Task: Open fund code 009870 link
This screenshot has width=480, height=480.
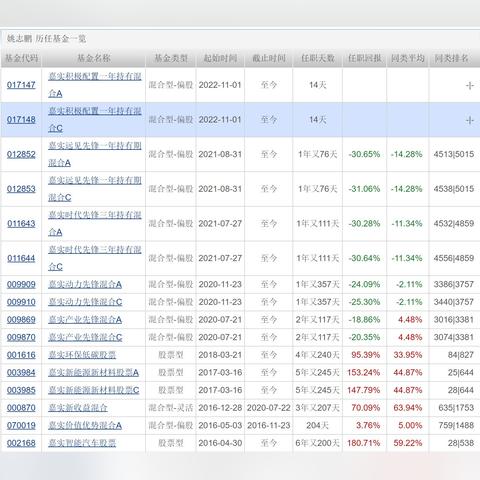Action: (x=21, y=337)
